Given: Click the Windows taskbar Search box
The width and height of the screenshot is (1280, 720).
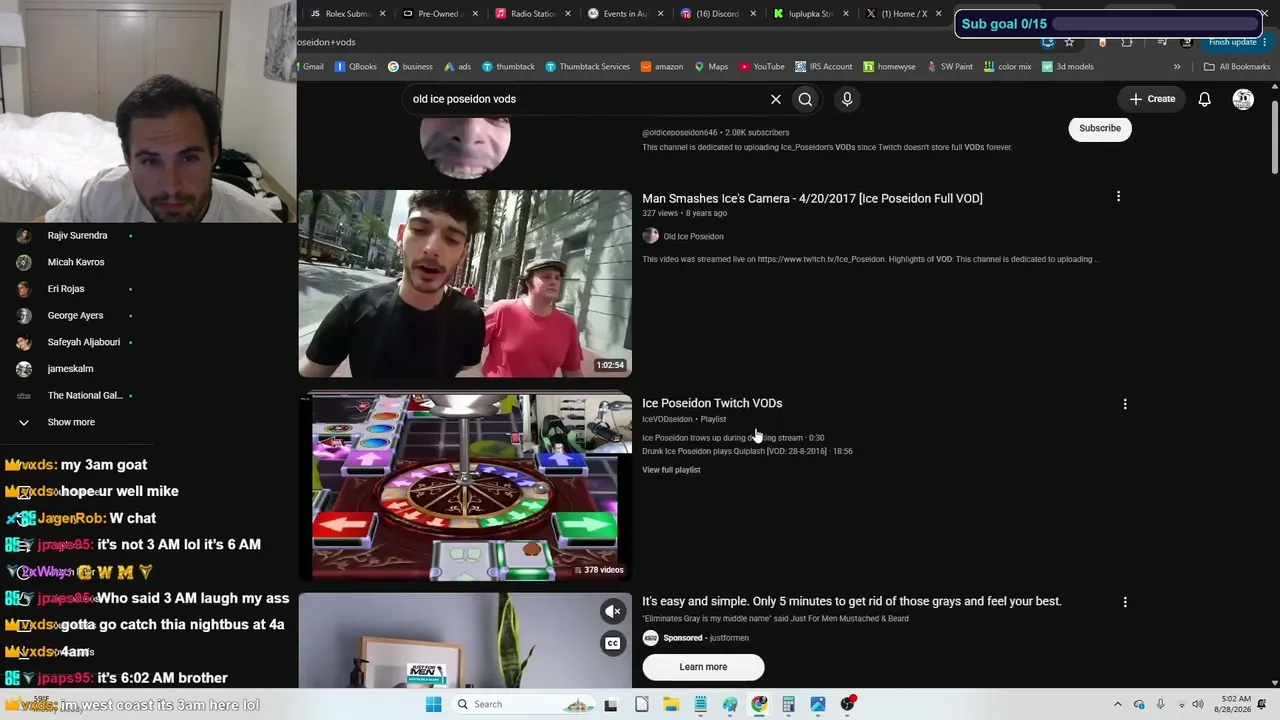Looking at the screenshot, I should [x=522, y=704].
